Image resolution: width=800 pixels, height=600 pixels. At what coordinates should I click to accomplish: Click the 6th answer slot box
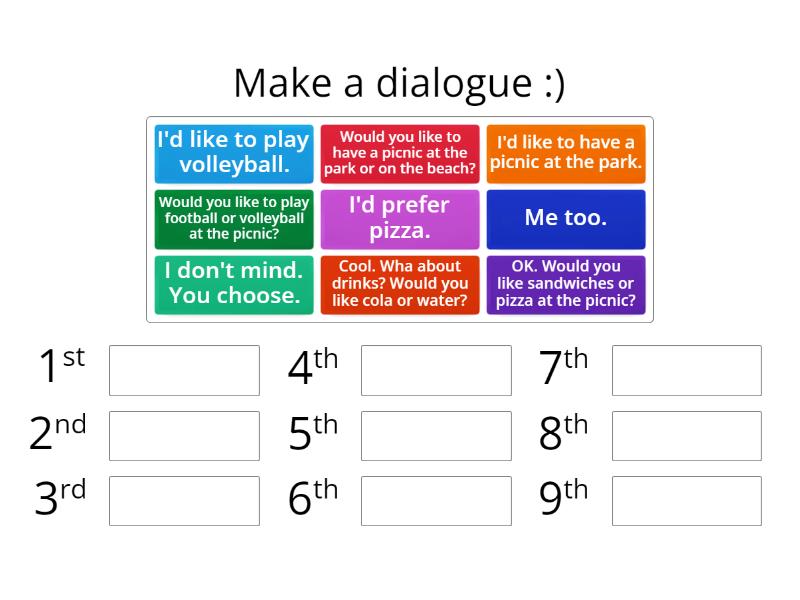pyautogui.click(x=436, y=501)
